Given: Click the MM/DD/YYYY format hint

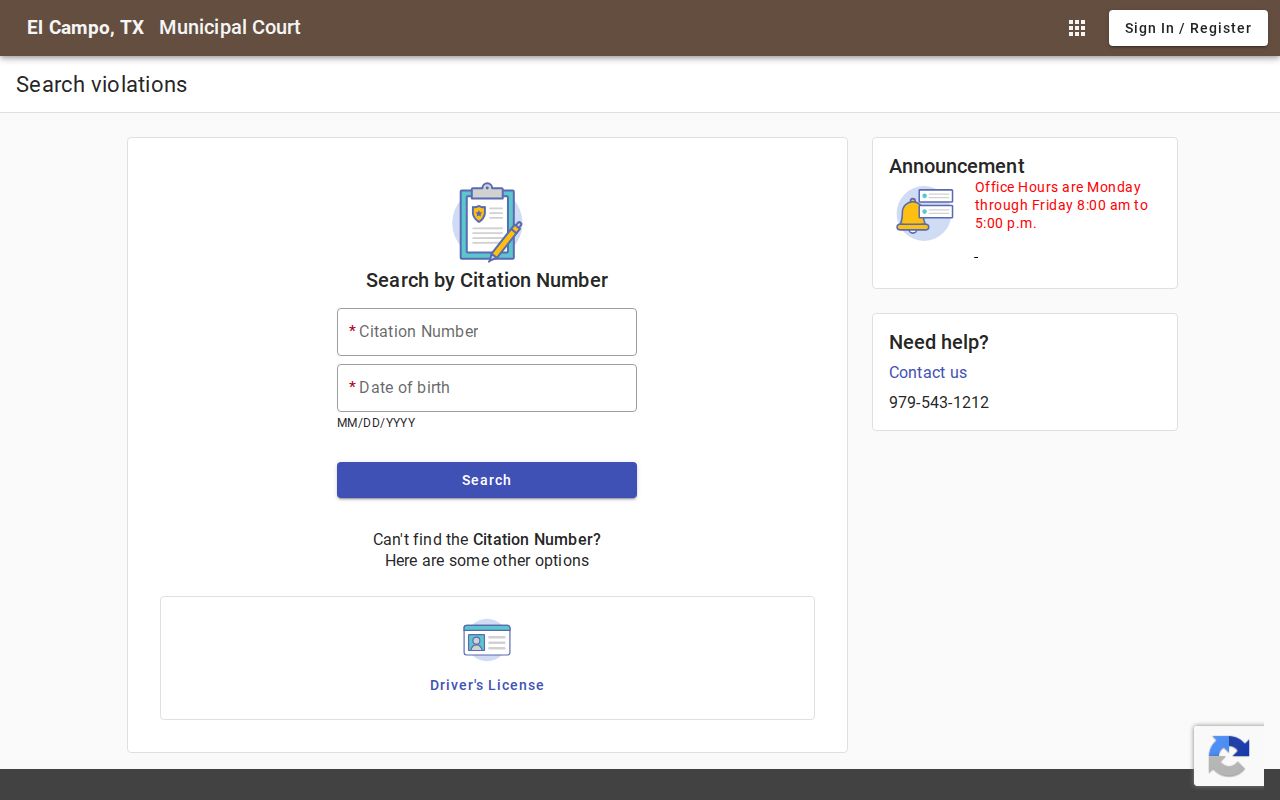Looking at the screenshot, I should [x=376, y=423].
